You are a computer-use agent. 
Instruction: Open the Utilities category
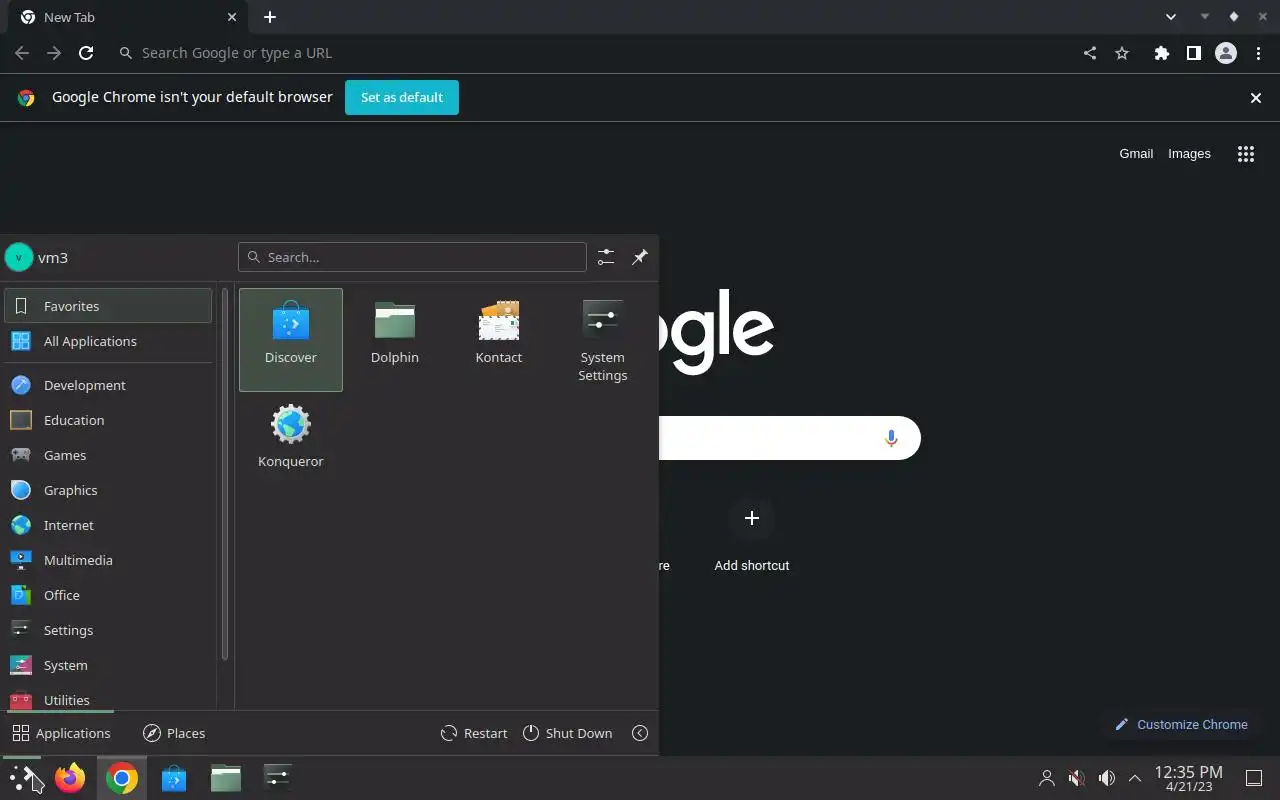[108, 698]
